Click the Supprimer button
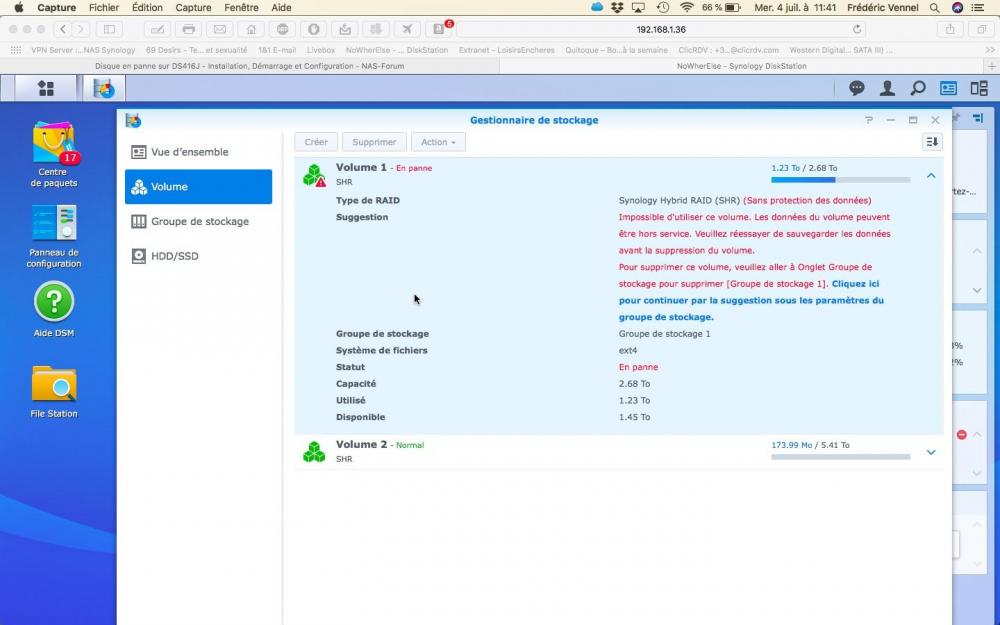Image resolution: width=1000 pixels, height=625 pixels. [x=375, y=142]
